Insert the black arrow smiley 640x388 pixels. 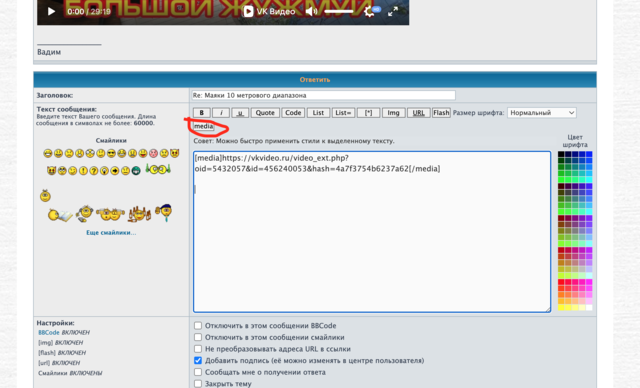coord(115,171)
